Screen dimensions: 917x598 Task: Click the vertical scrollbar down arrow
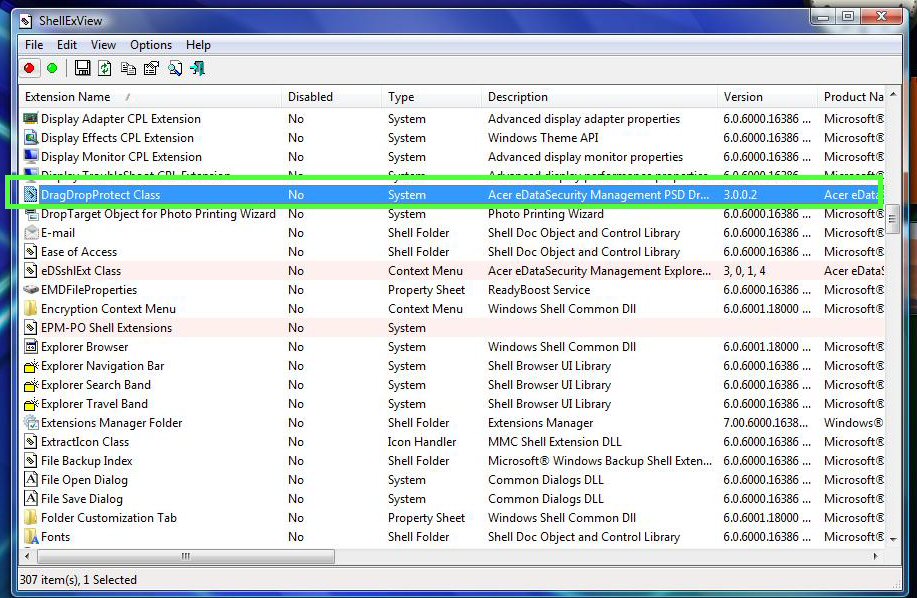893,540
